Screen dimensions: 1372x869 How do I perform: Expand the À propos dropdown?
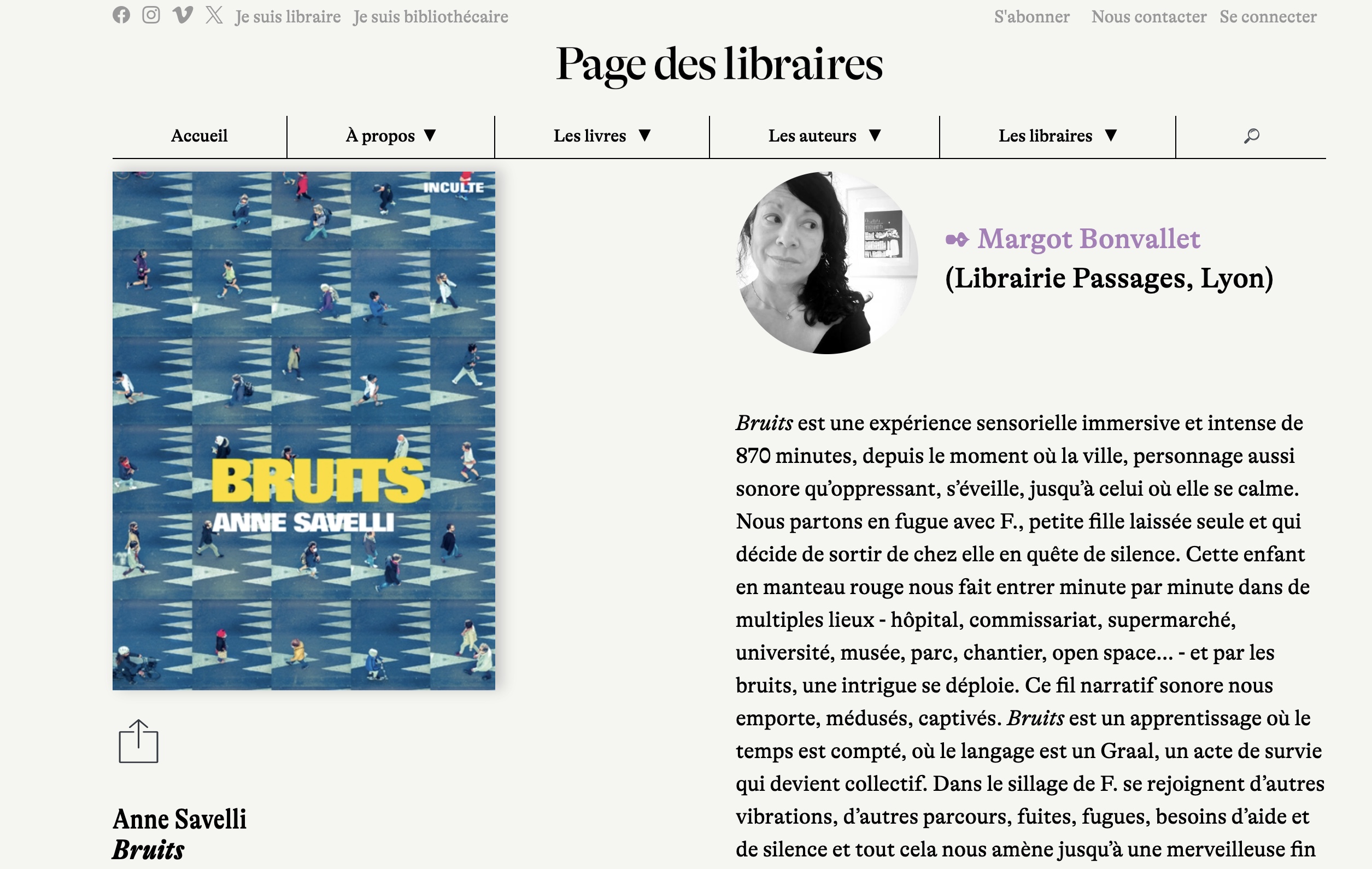pos(391,136)
